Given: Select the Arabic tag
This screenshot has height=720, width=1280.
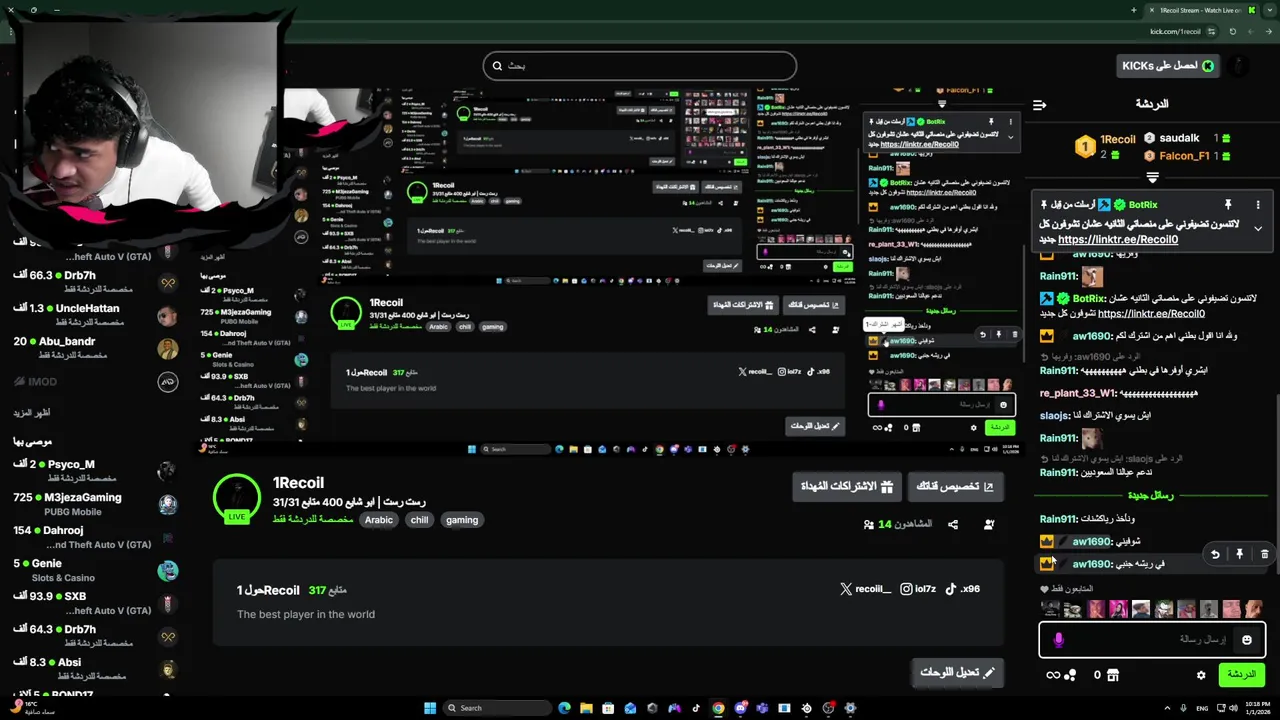Looking at the screenshot, I should pos(379,520).
